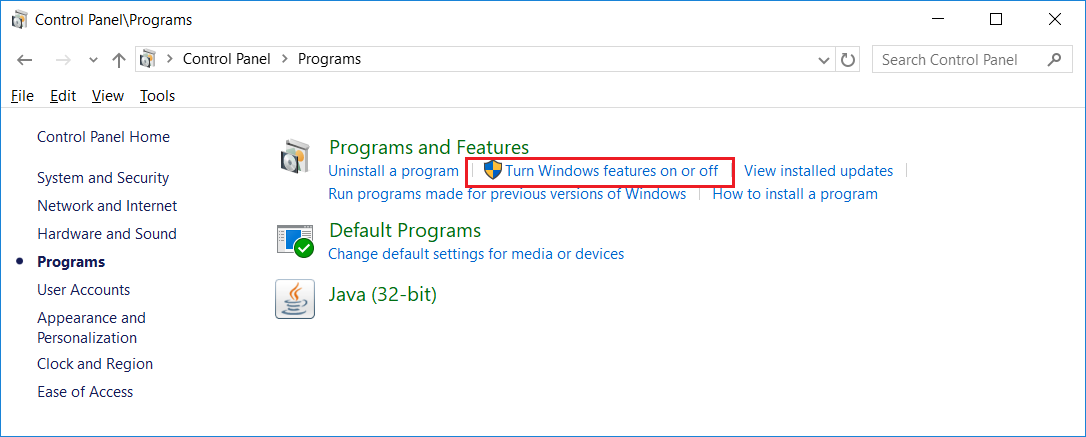Go forward using the right arrow
Image resolution: width=1086 pixels, height=437 pixels.
tap(63, 60)
